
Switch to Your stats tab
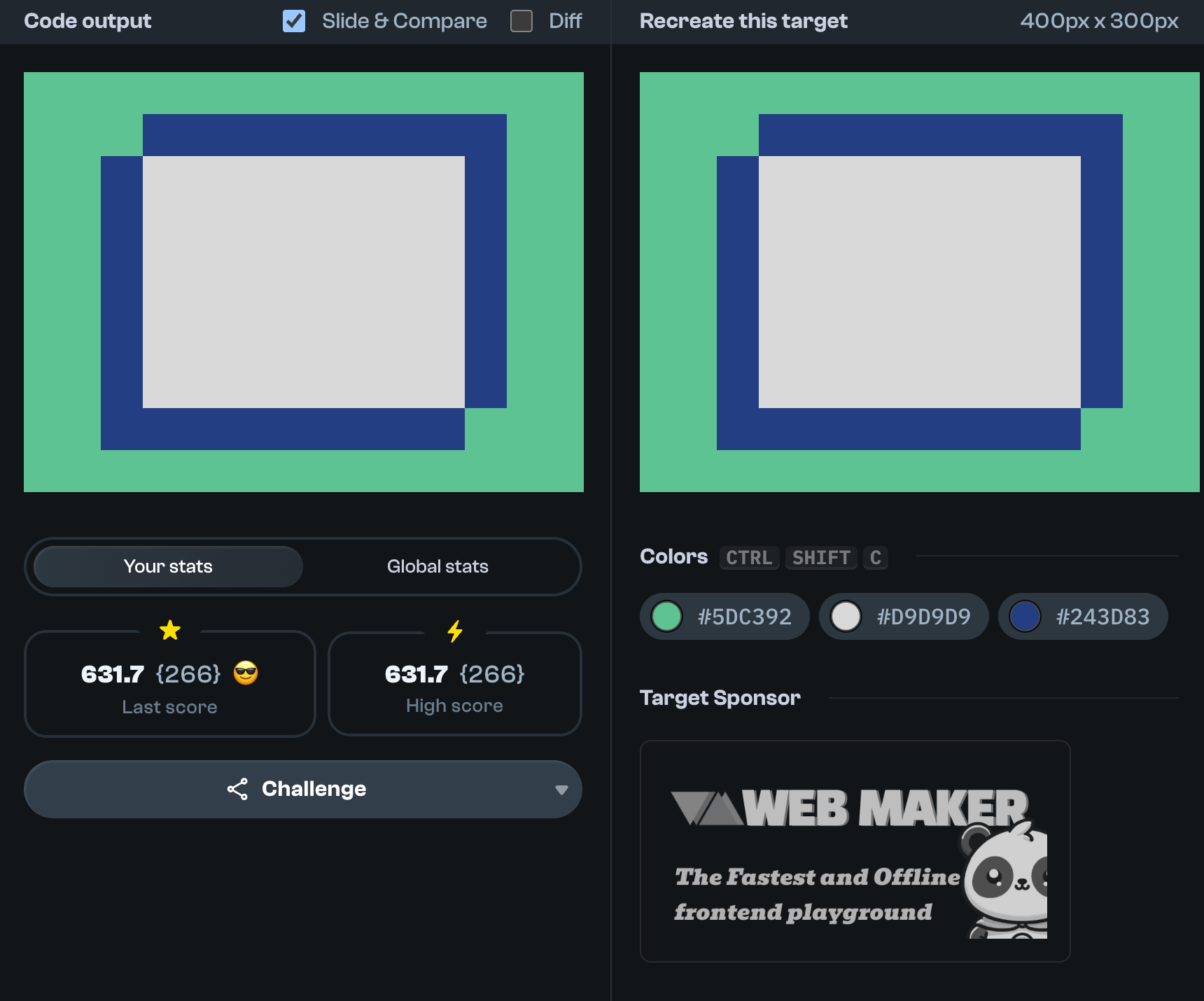click(168, 566)
